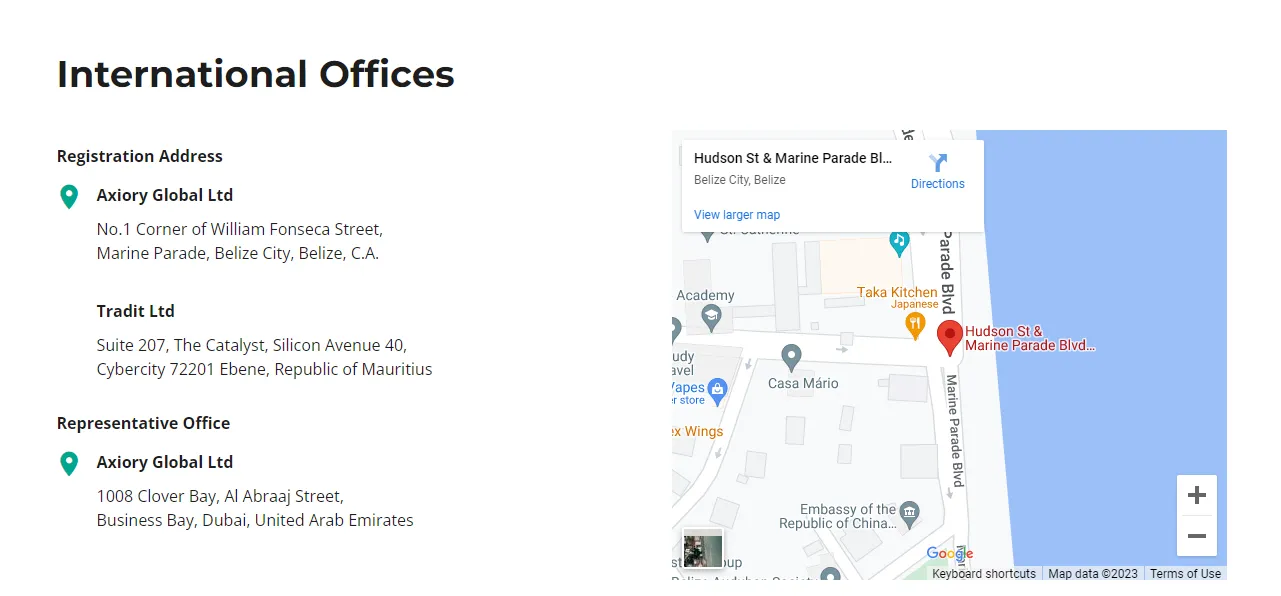Screen dimensions: 1281x596
Task: Click the International Offices heading
Action: coord(256,74)
